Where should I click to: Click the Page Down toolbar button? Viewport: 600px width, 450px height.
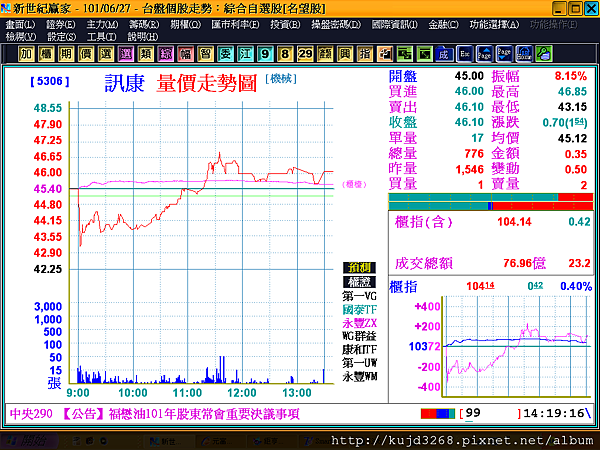(504, 54)
